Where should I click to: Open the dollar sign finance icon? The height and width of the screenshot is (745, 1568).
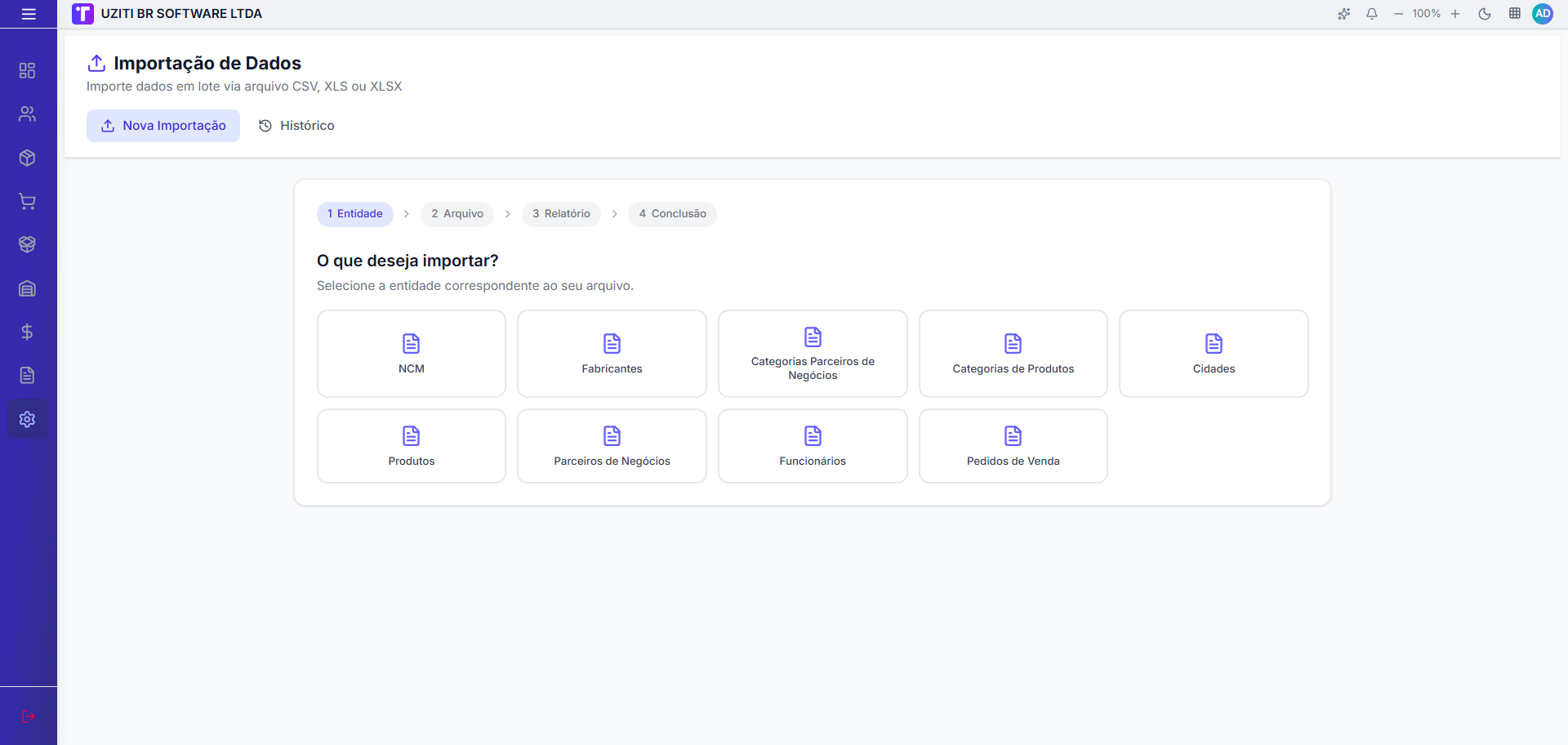[27, 332]
